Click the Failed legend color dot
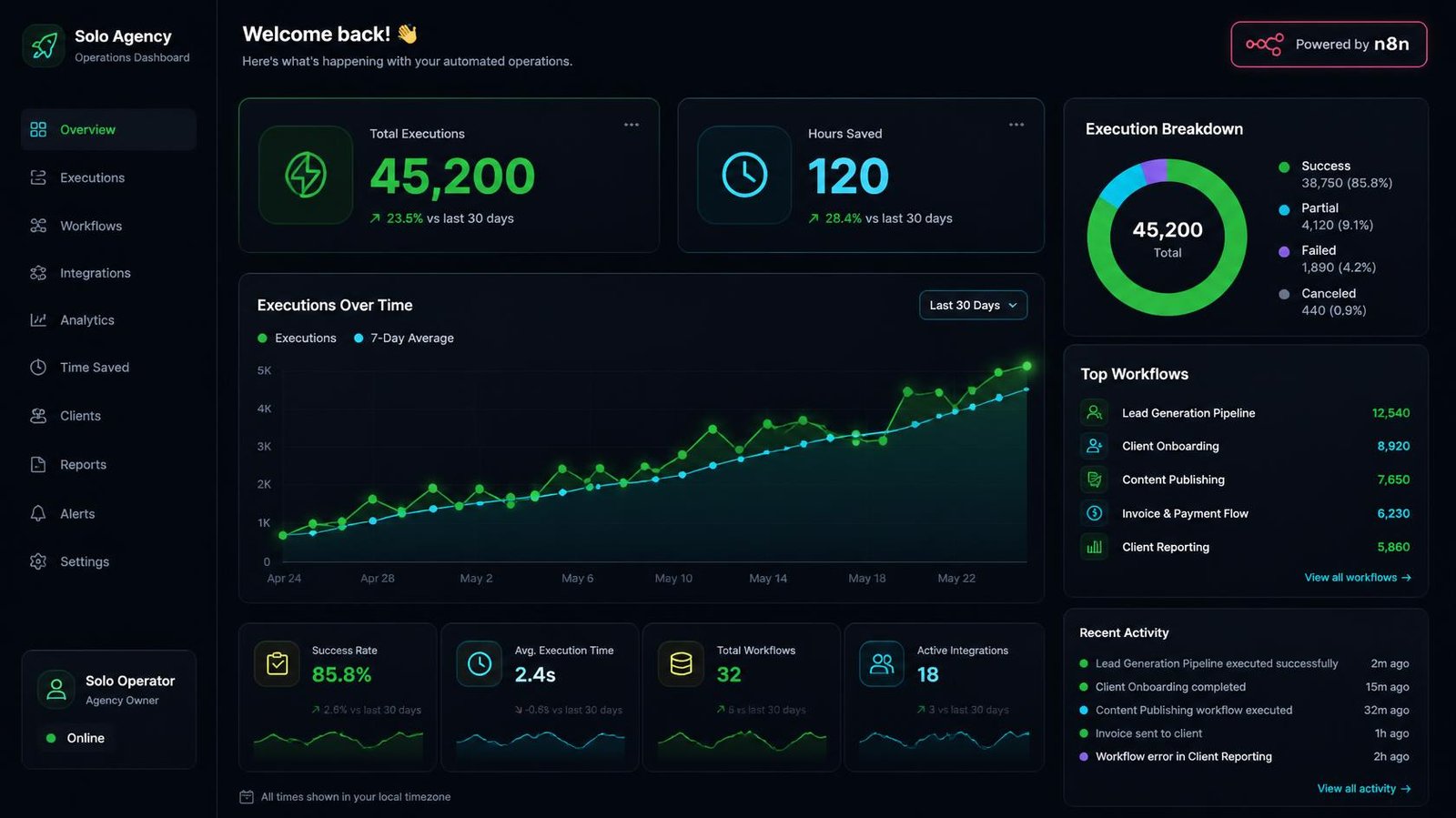Image resolution: width=1456 pixels, height=818 pixels. pos(1284,252)
